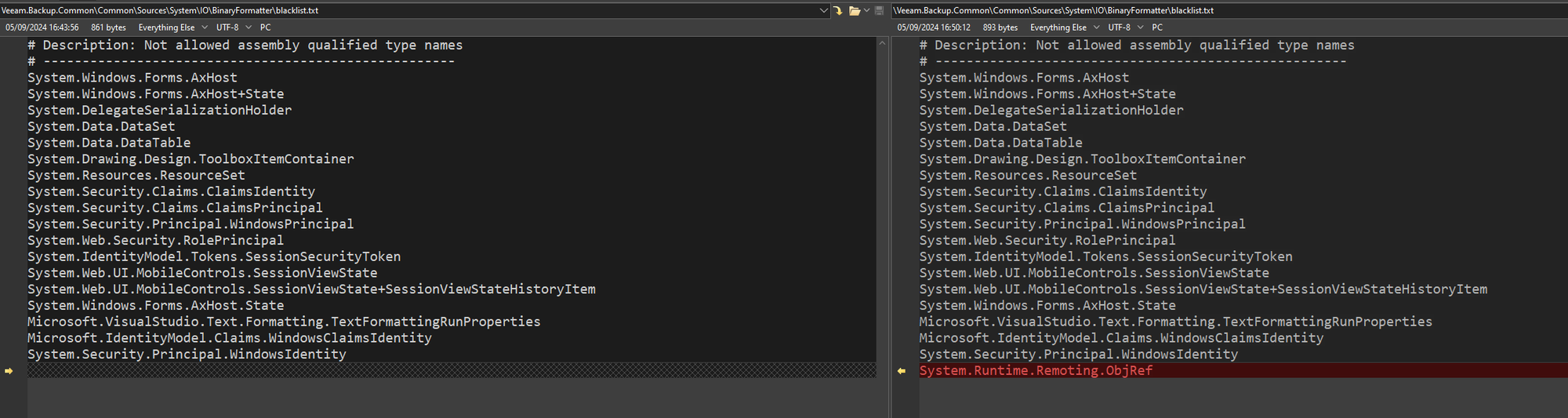Click System.Security.Principal.WindowsIdentity in right pane
1568x418 pixels.
1079,354
